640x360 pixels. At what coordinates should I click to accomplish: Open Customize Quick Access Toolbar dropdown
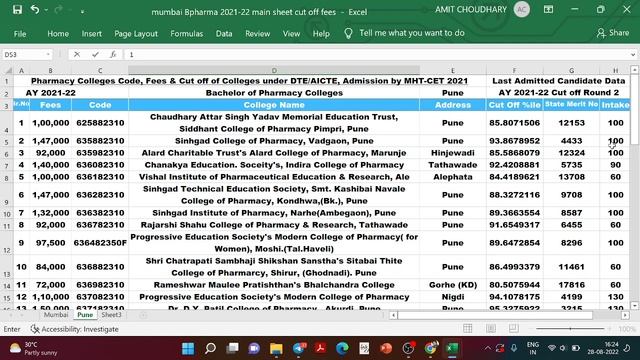[82, 12]
